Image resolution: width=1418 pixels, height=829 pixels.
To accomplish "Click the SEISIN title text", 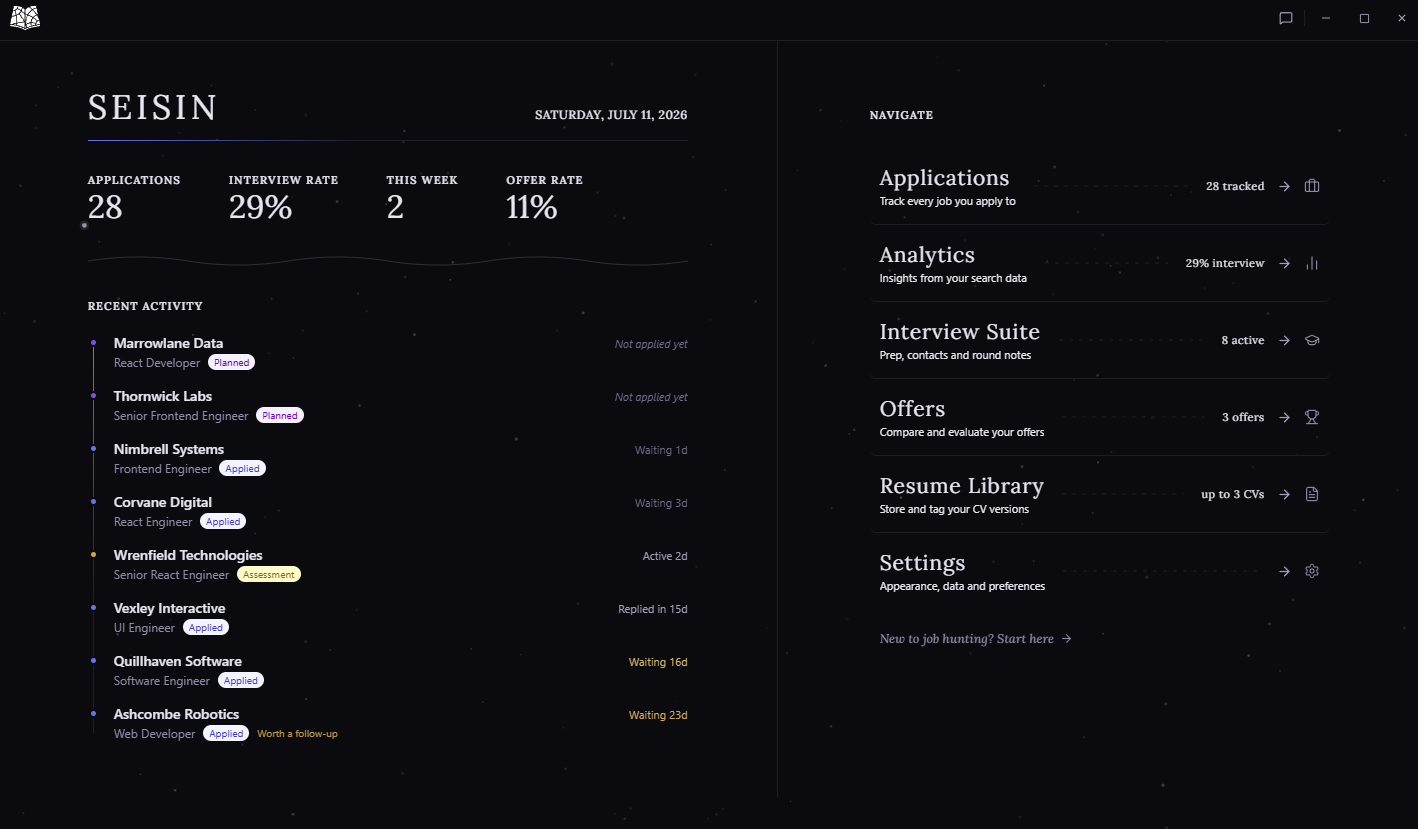I will 153,107.
